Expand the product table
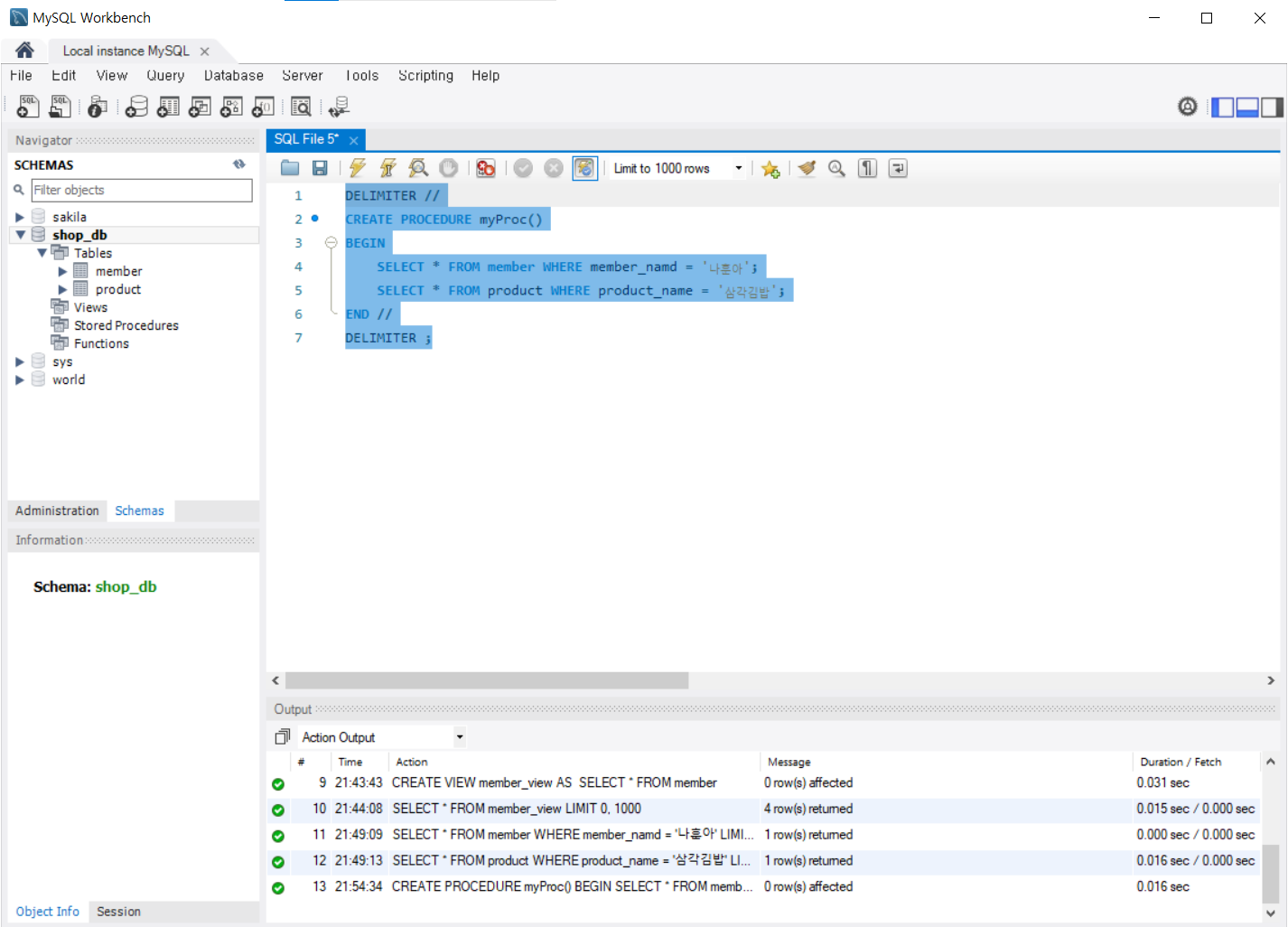This screenshot has height=927, width=1288. pos(62,289)
